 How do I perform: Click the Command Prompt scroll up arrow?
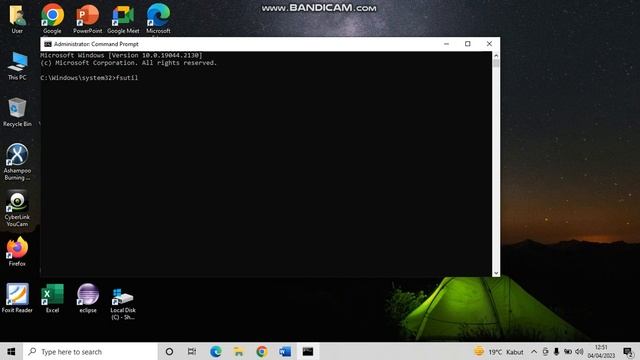[496, 56]
